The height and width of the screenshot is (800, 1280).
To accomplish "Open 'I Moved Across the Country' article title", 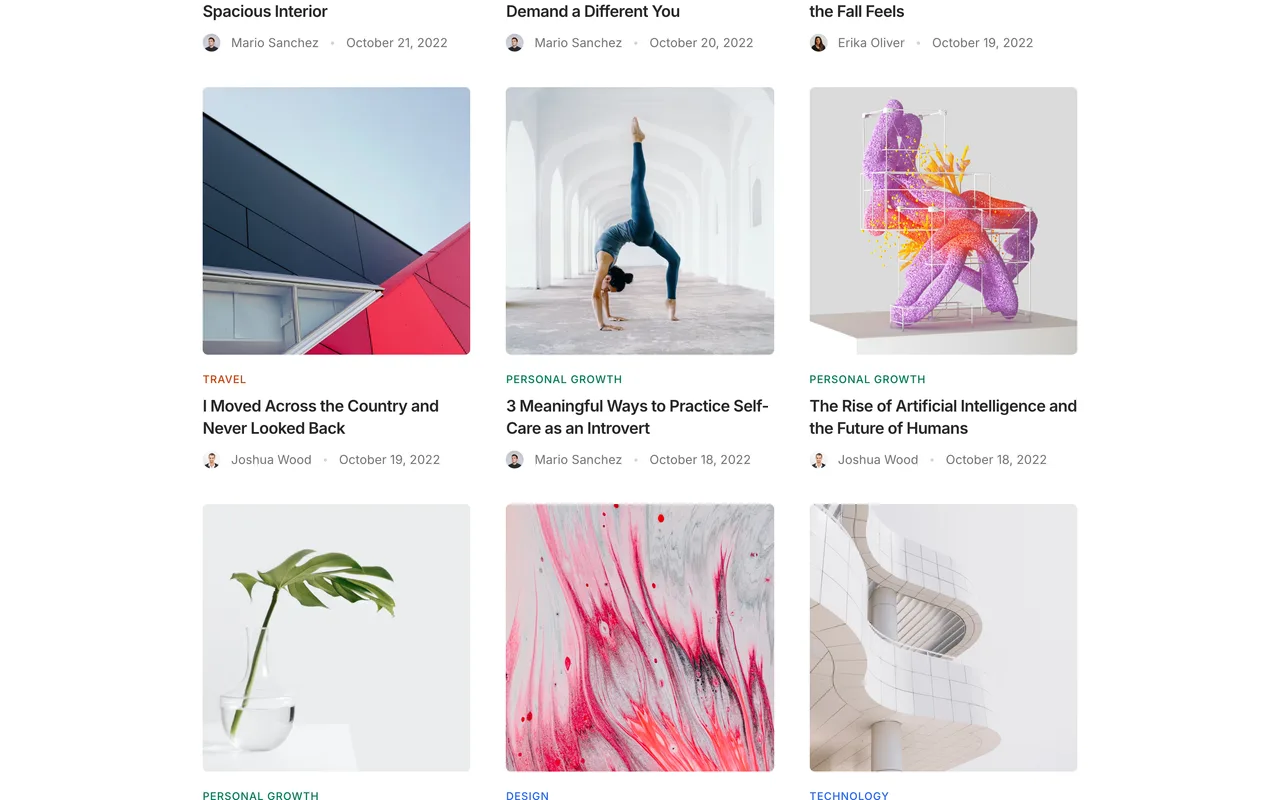I will 321,417.
